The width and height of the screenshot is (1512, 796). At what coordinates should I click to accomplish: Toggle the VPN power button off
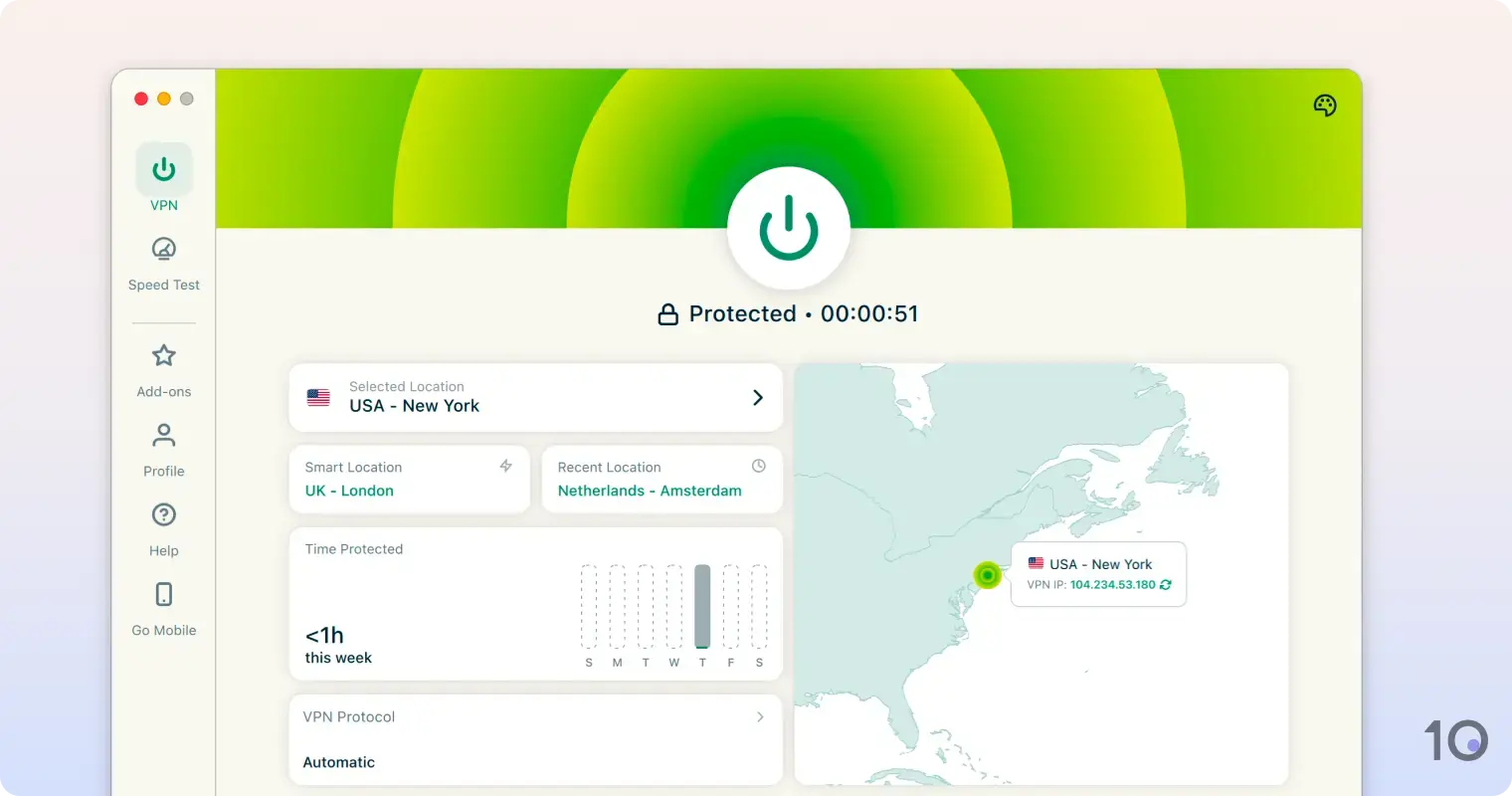(x=789, y=226)
